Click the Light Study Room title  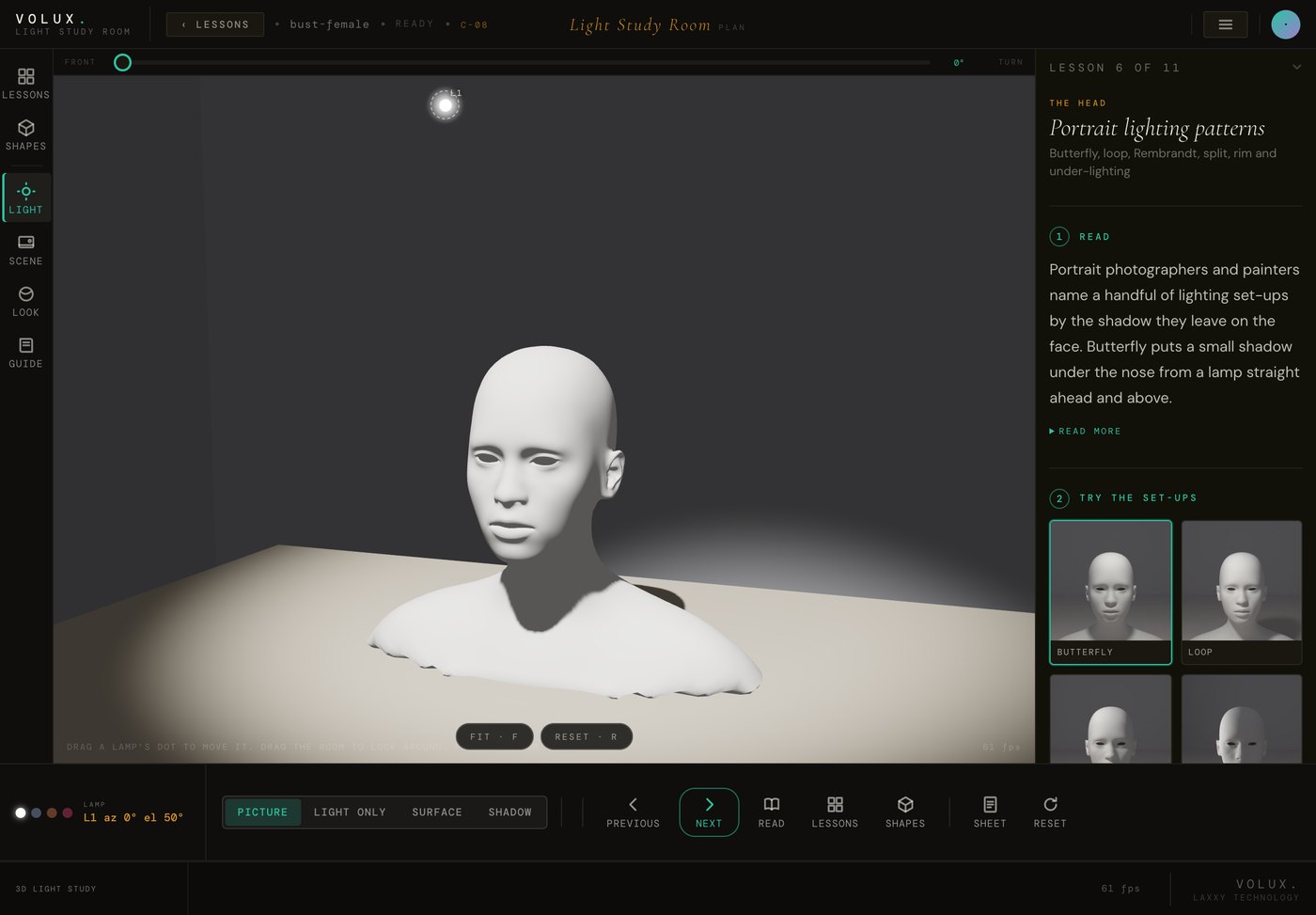click(x=640, y=25)
